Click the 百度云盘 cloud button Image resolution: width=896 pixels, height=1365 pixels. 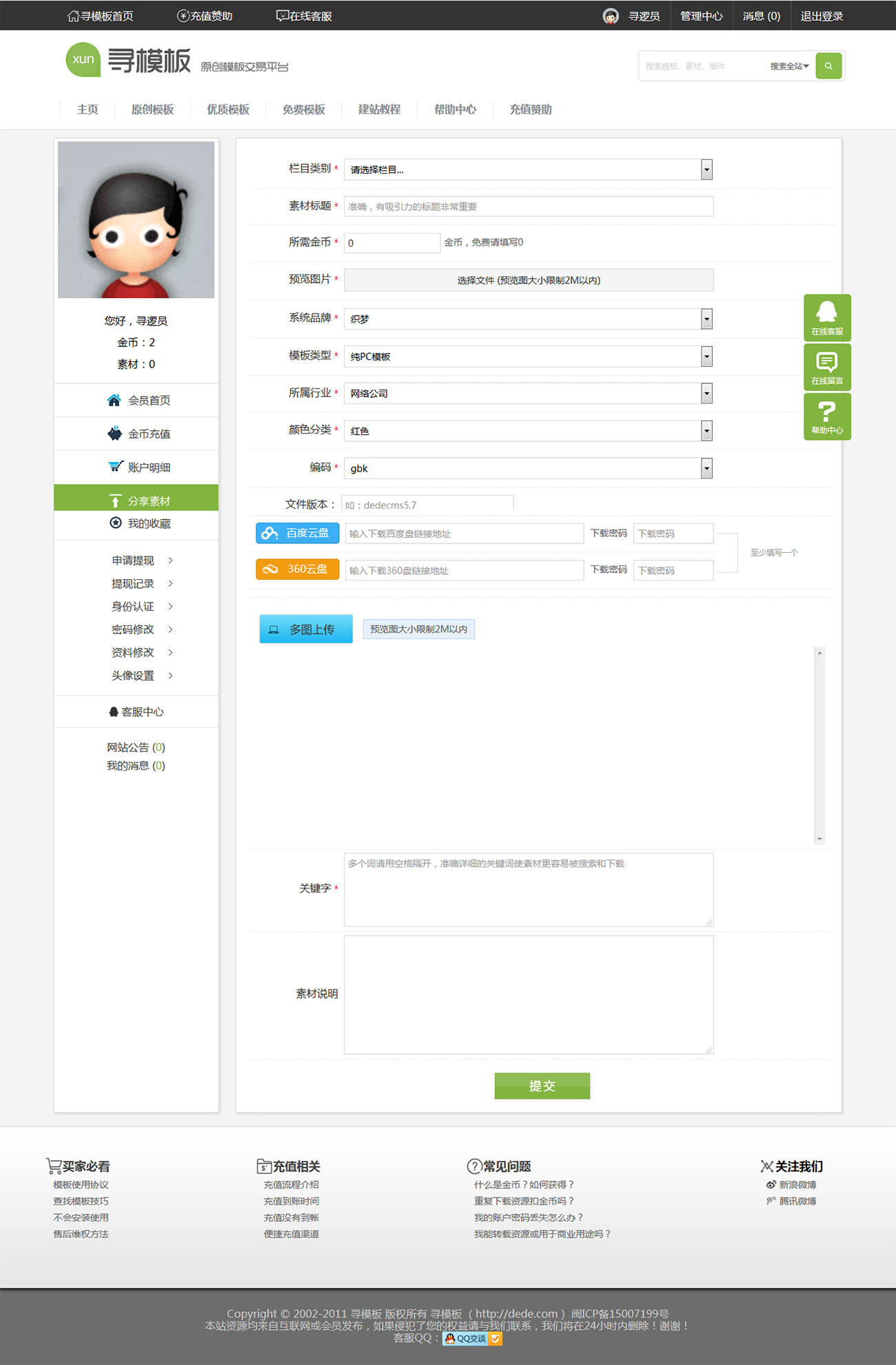coord(297,533)
